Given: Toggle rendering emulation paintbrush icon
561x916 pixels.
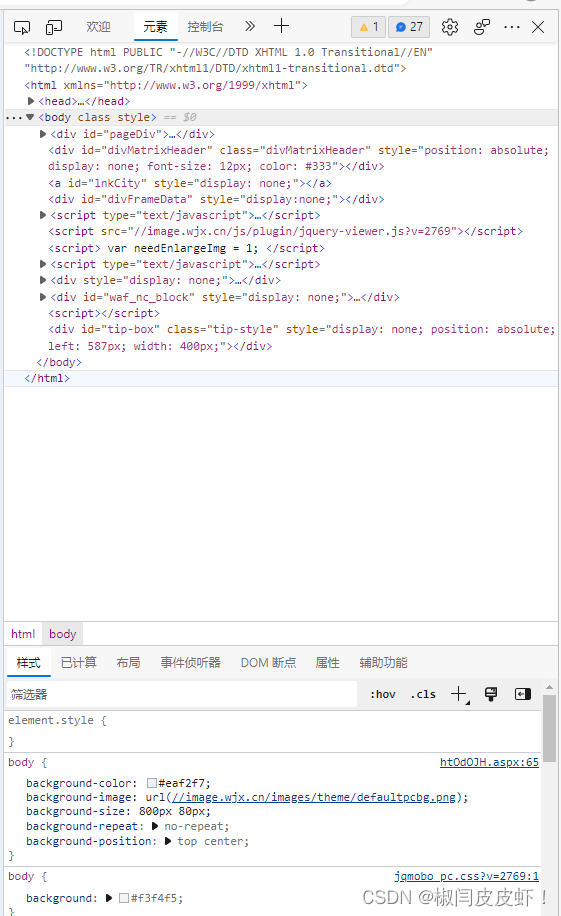Looking at the screenshot, I should (x=491, y=694).
